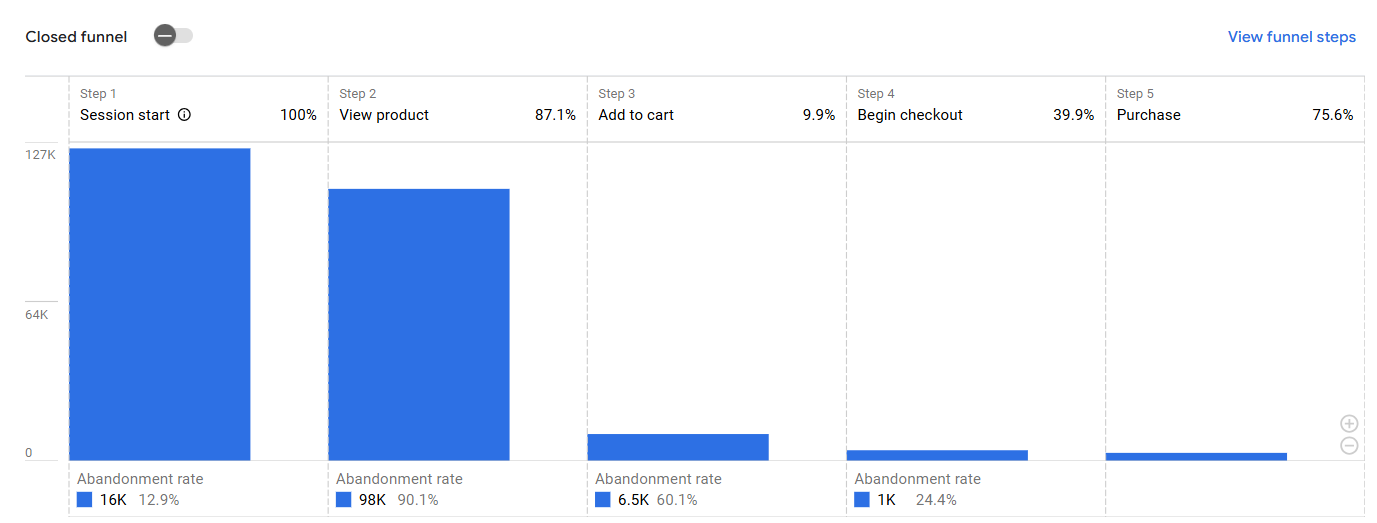The width and height of the screenshot is (1377, 523).
Task: Zoom in with the plus icon
Action: pos(1349,424)
